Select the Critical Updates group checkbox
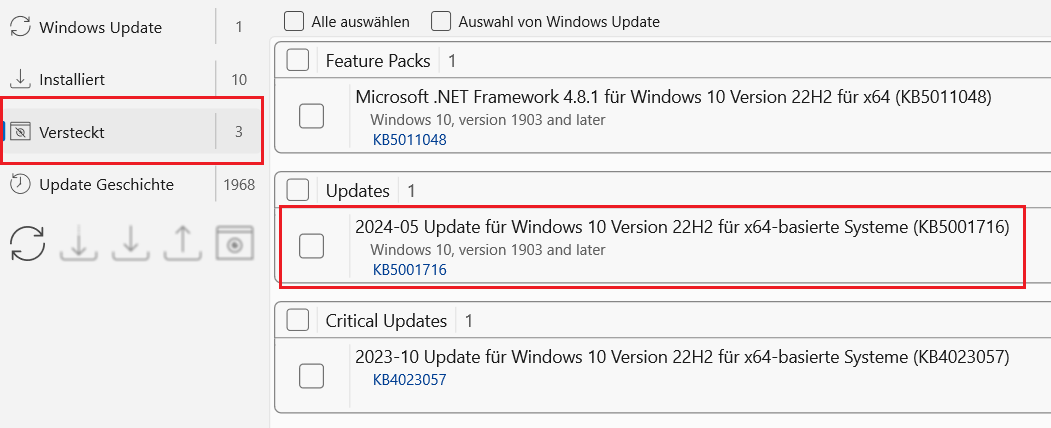 (x=297, y=320)
